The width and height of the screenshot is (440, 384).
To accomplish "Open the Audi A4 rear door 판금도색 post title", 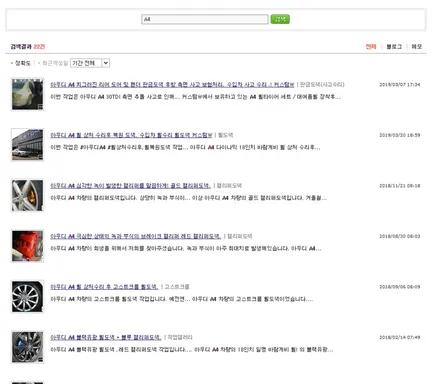I will (x=172, y=84).
